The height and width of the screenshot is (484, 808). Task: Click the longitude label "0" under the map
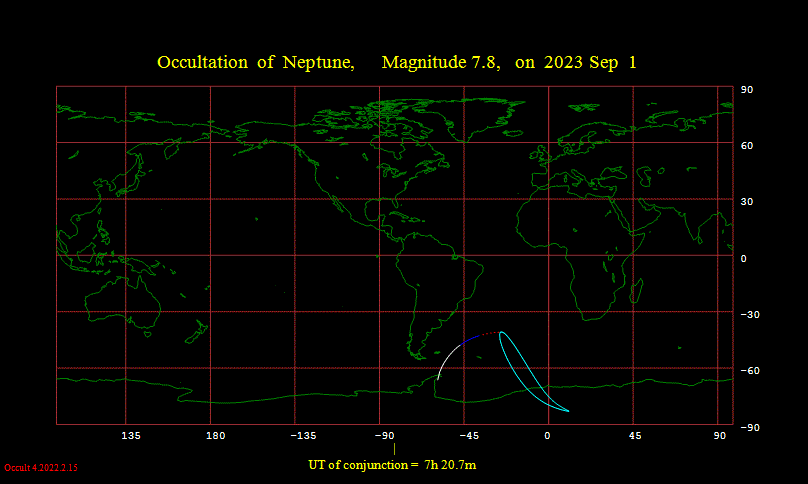coord(547,436)
